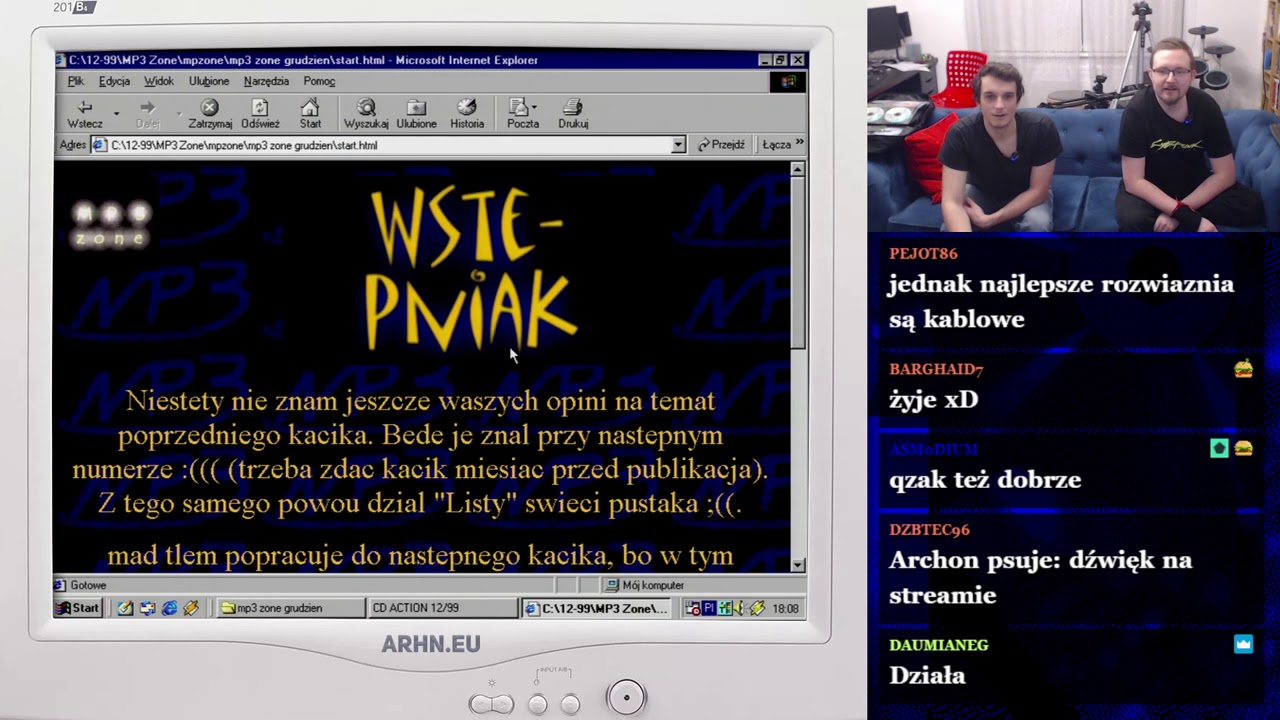
Task: Click the page scrollbar down arrow
Action: 797,565
